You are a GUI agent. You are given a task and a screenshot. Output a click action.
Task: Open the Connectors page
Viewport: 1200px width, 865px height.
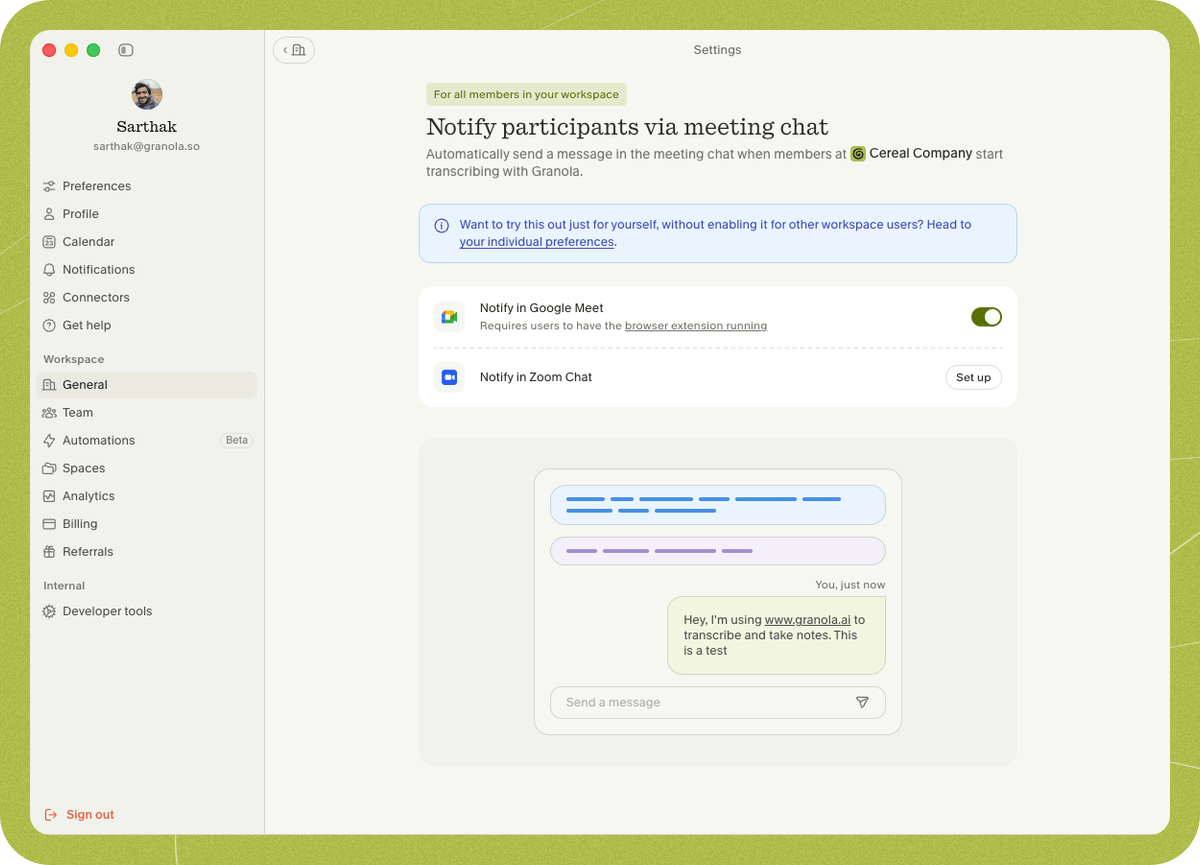[x=146, y=298]
